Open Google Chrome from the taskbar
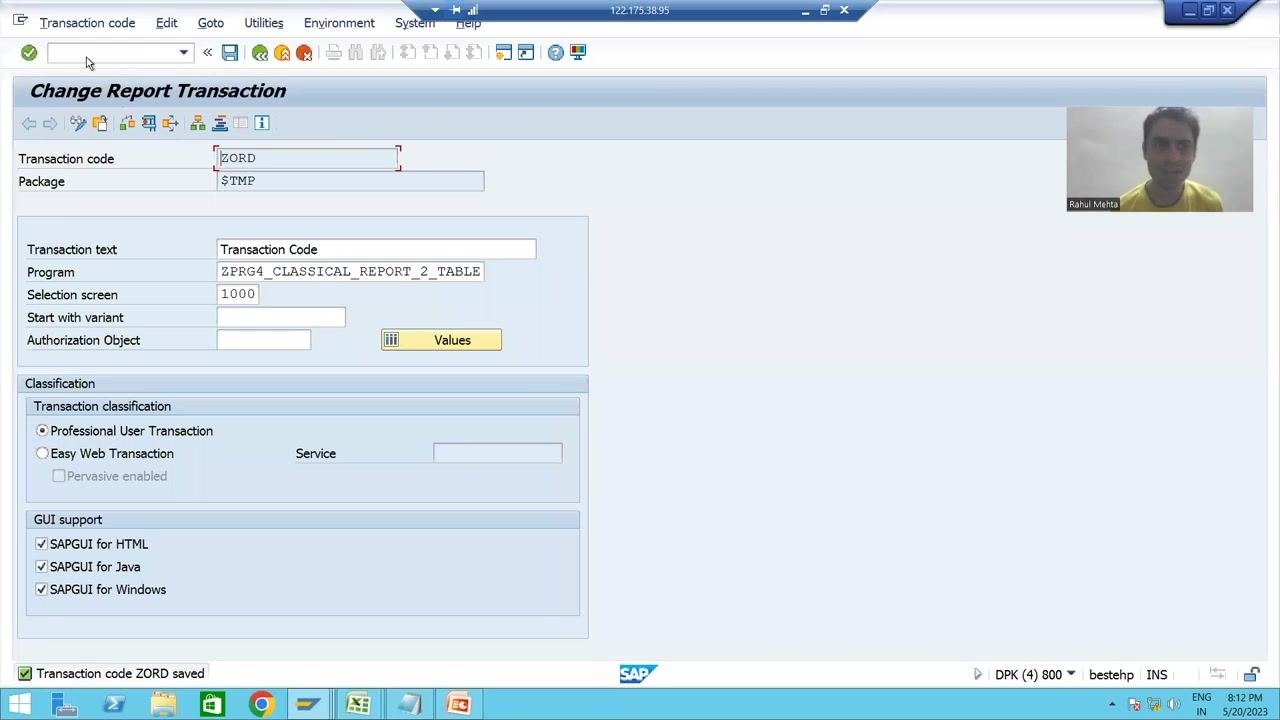Viewport: 1280px width, 720px height. [x=261, y=705]
